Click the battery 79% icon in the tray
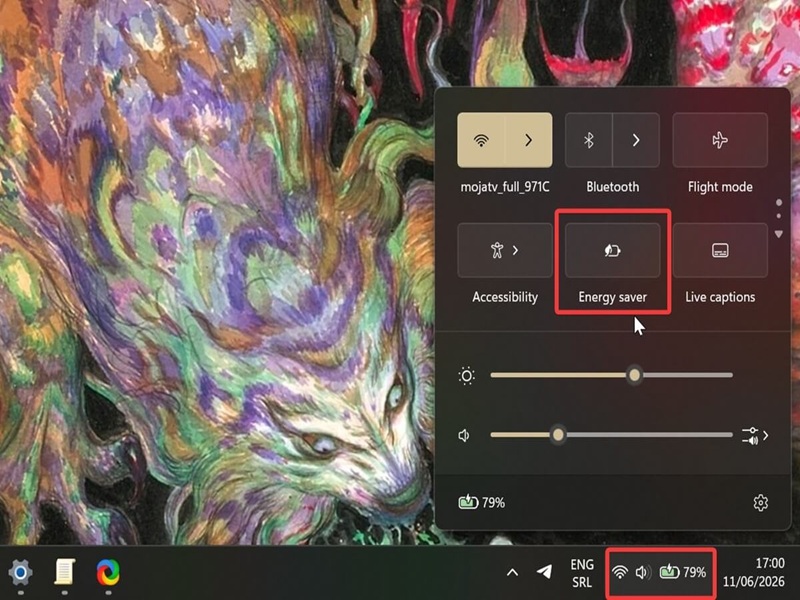Viewport: 800px width, 600px height. [x=683, y=572]
